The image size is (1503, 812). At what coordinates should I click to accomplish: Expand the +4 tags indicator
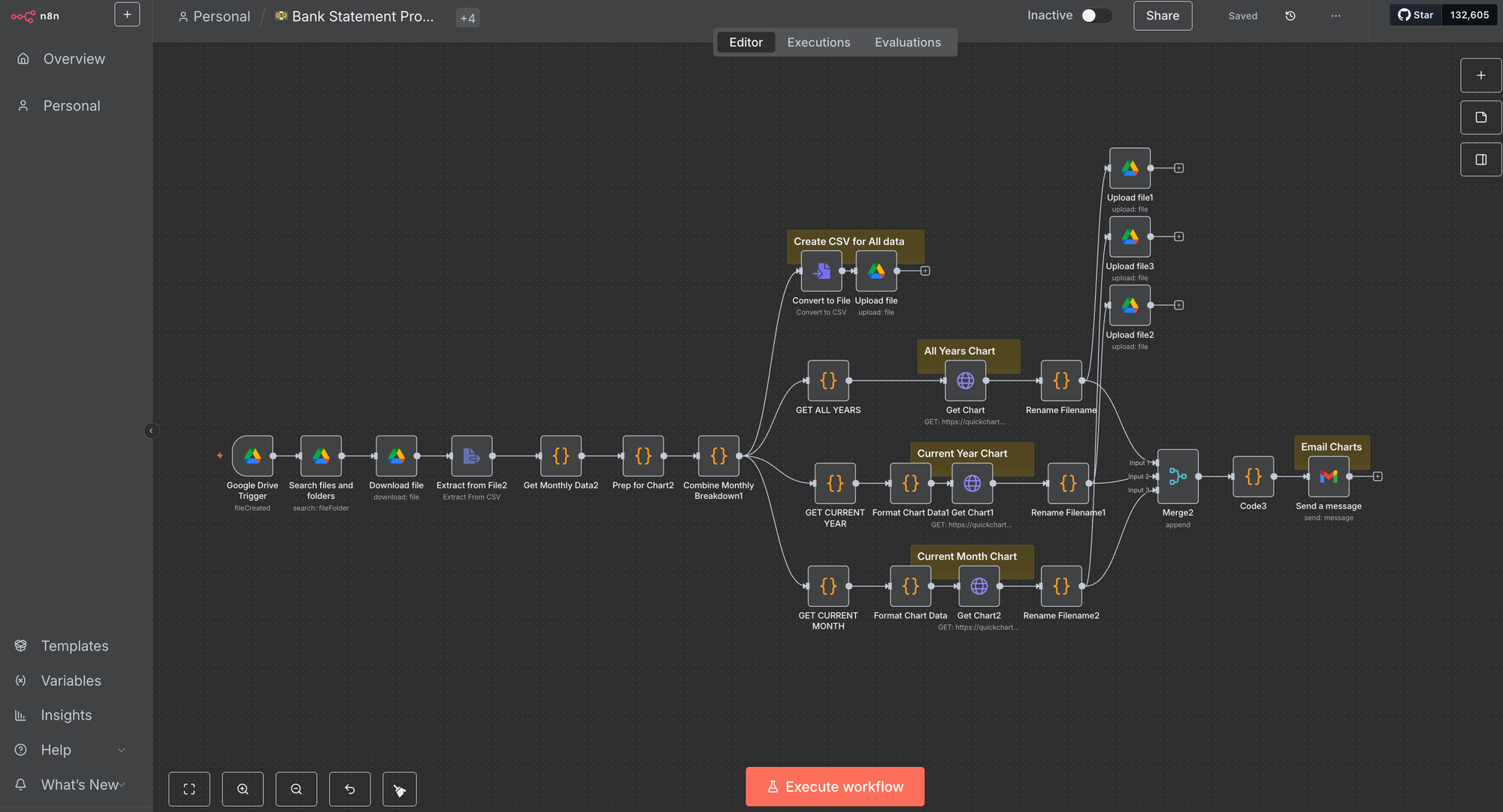click(x=467, y=18)
